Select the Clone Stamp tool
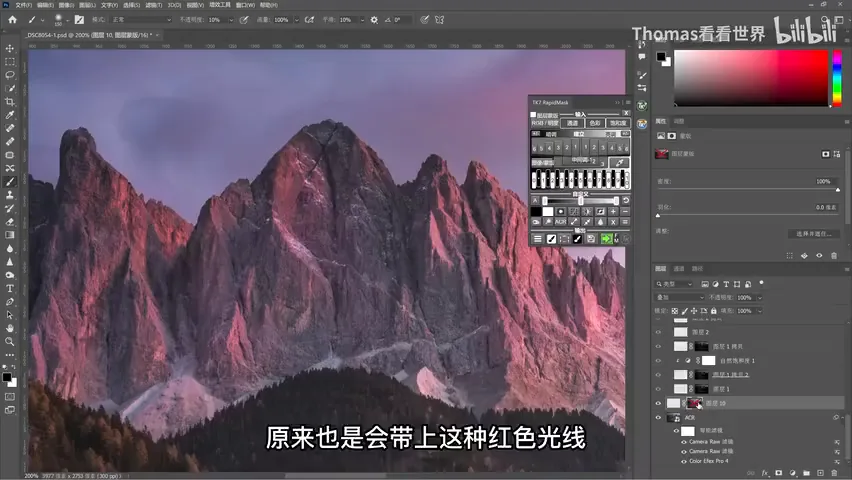852x480 pixels. tap(10, 195)
